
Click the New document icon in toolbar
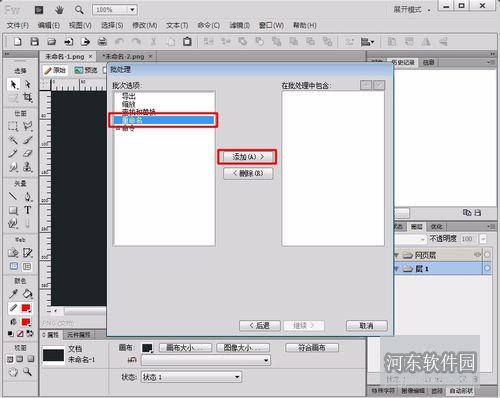click(18, 42)
